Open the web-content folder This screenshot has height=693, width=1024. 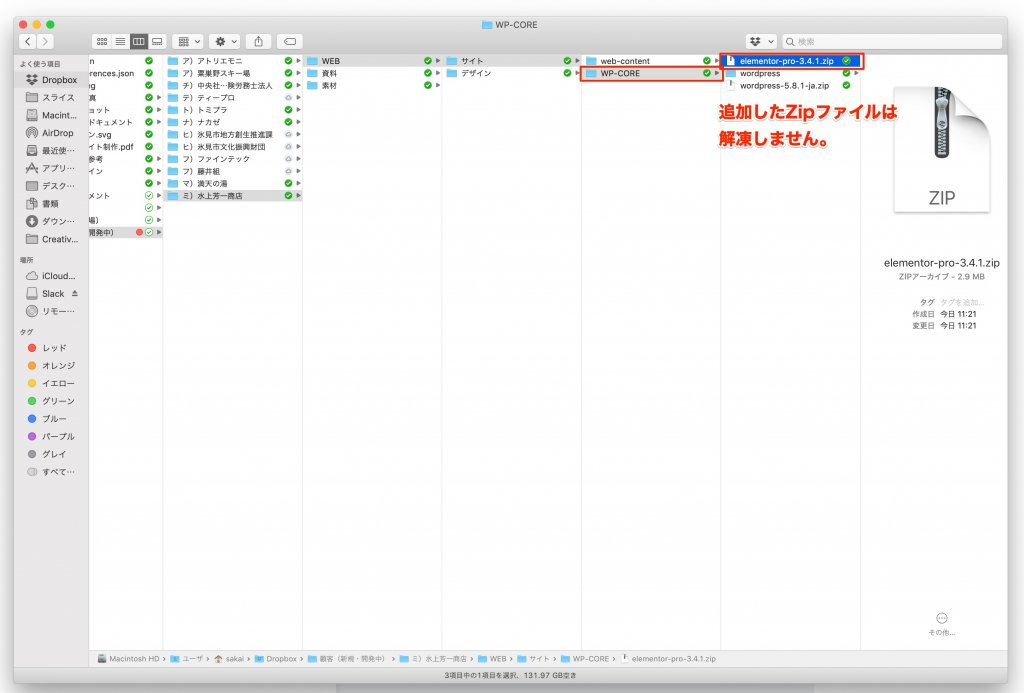[624, 61]
